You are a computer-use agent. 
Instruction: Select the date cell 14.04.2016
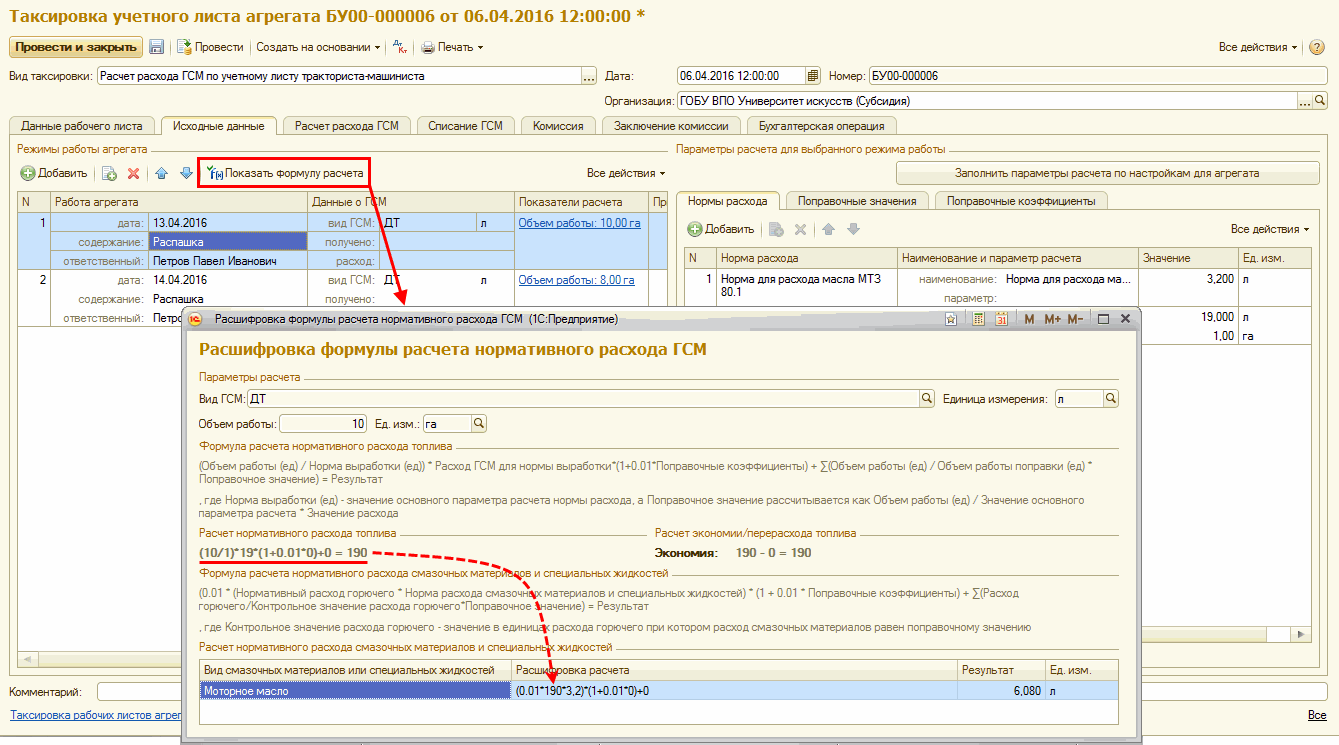pos(228,280)
